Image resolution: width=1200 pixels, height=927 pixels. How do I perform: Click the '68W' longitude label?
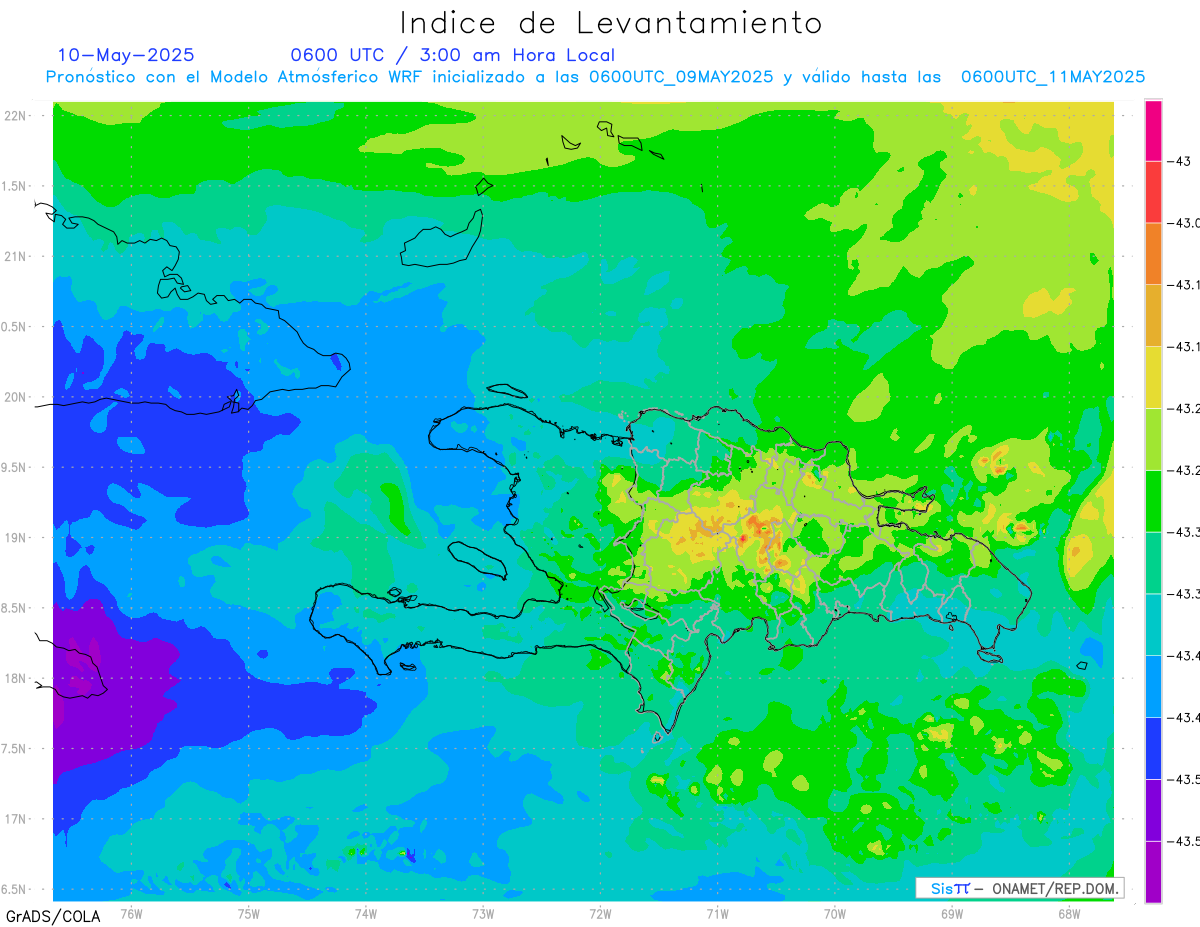1069,914
